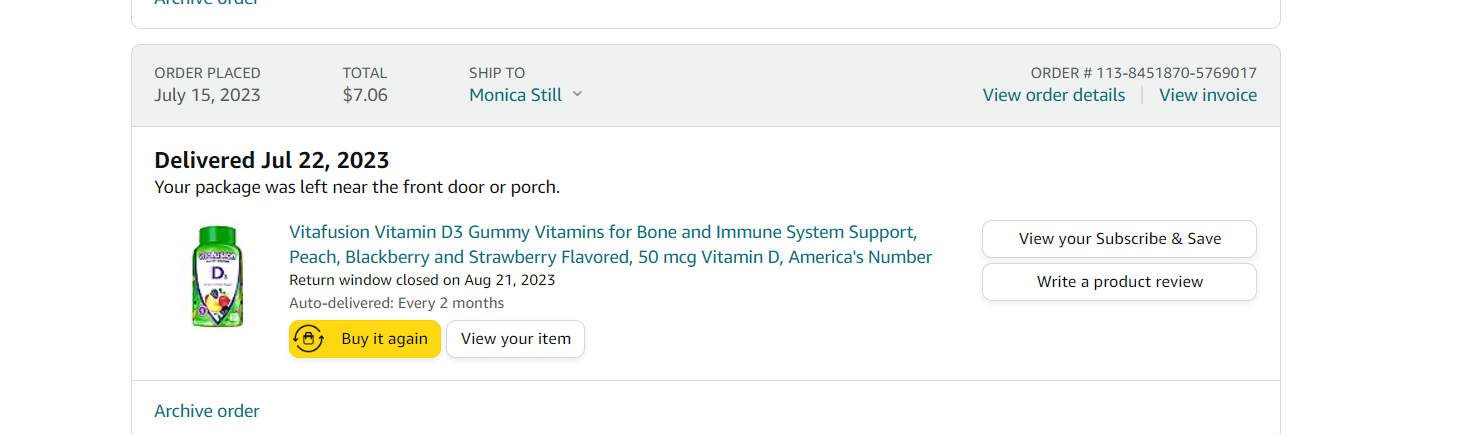Open the View invoice link

tap(1207, 95)
